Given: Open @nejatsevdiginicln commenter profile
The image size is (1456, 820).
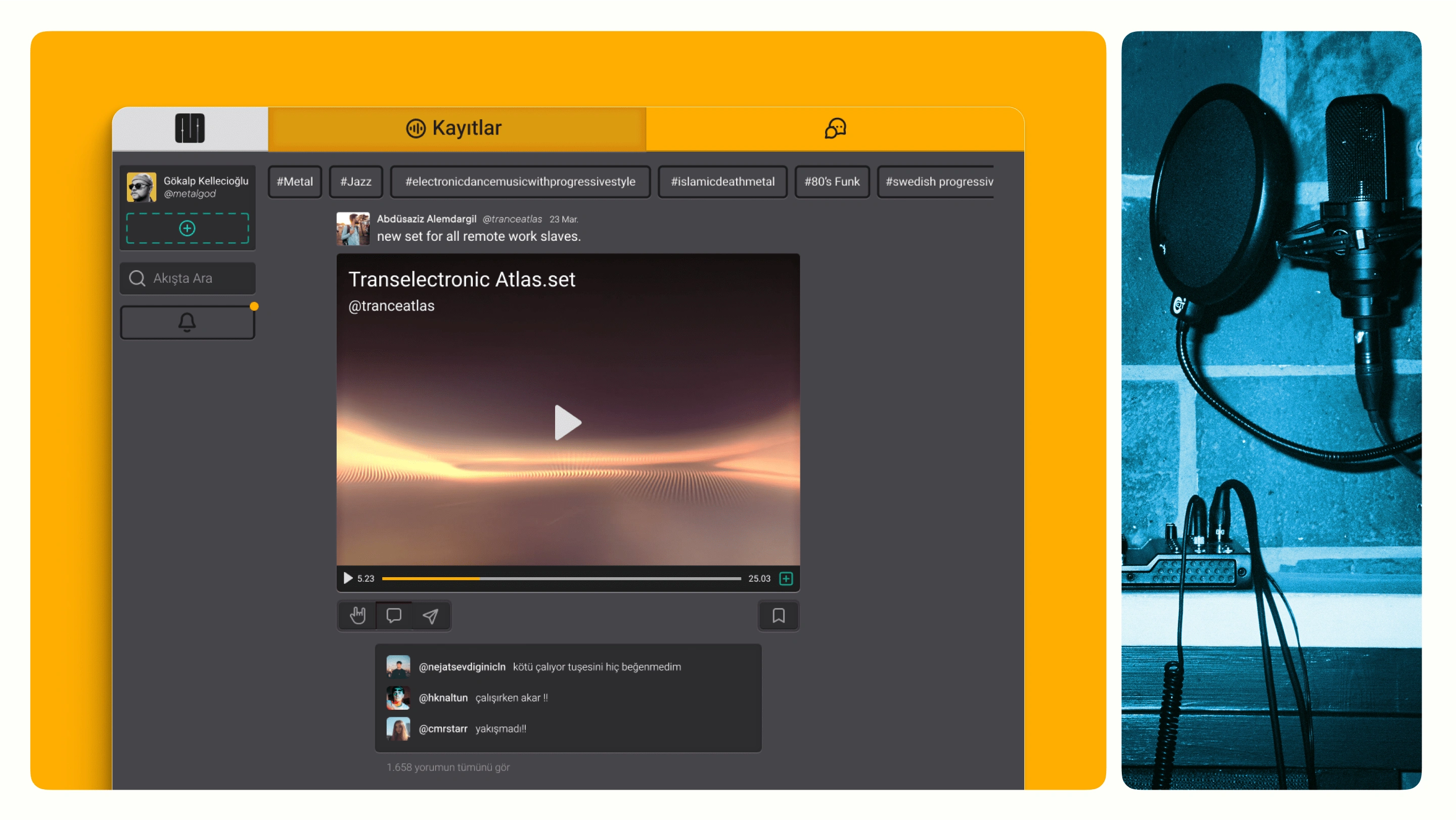Looking at the screenshot, I should pyautogui.click(x=462, y=667).
